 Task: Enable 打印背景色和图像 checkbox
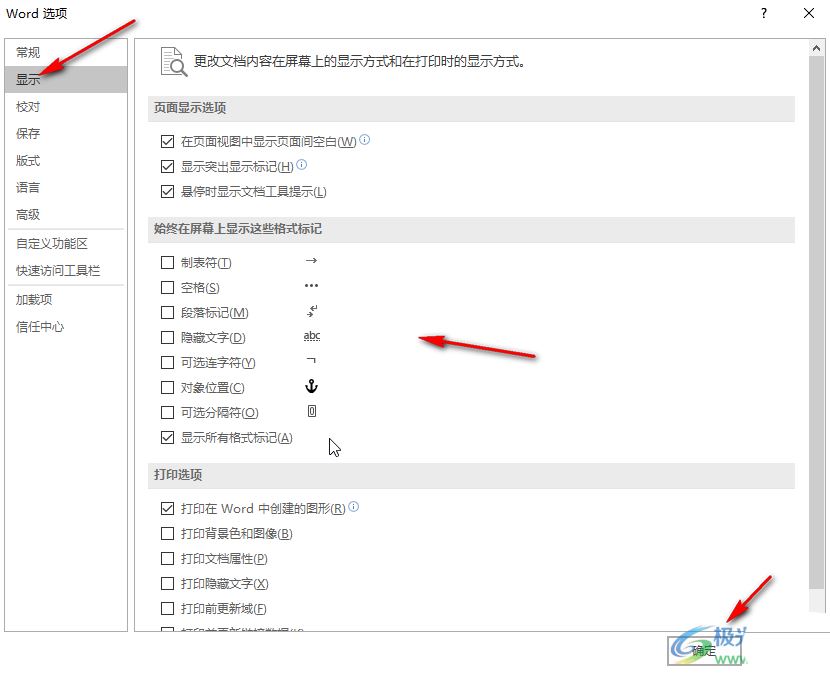167,534
